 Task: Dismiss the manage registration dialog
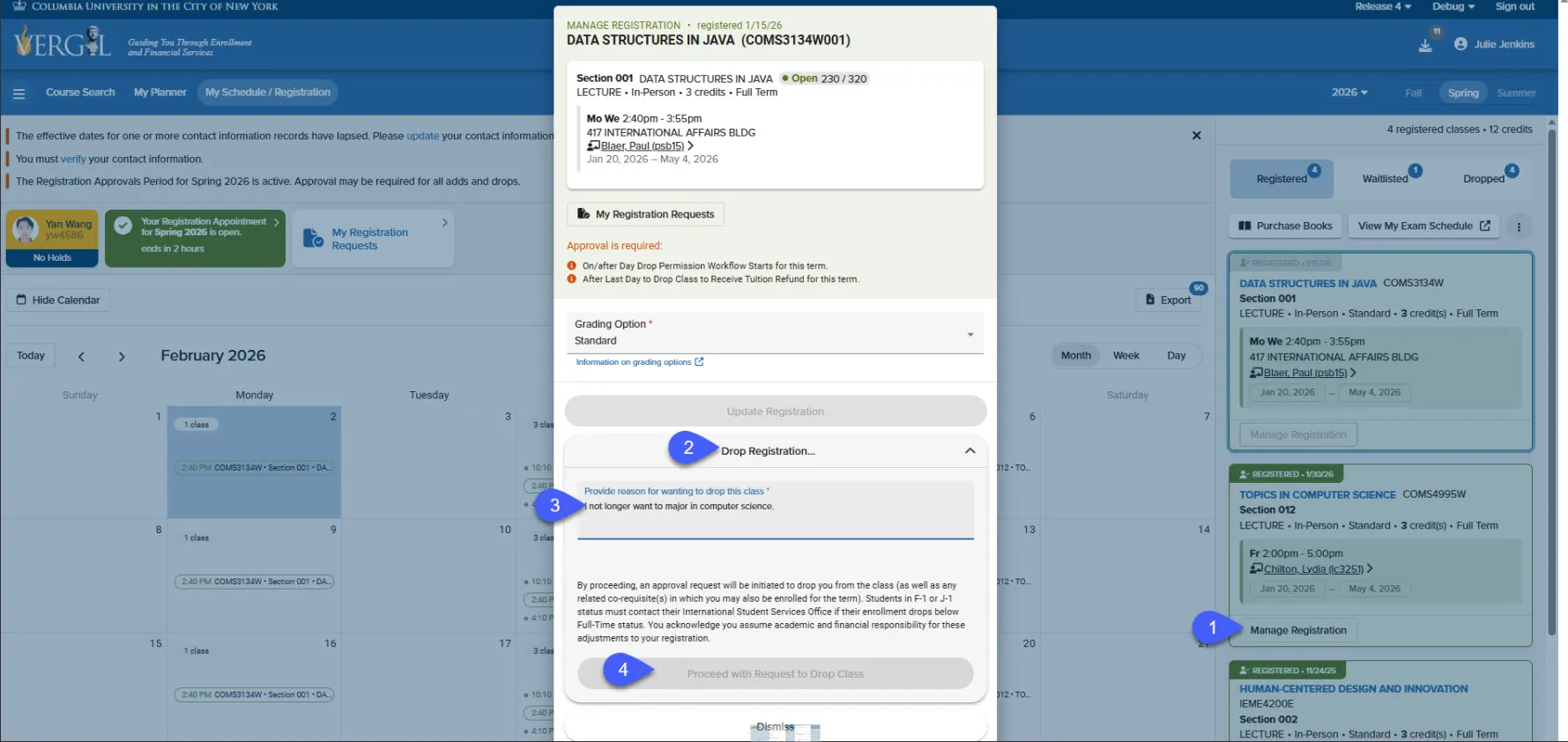coord(775,727)
